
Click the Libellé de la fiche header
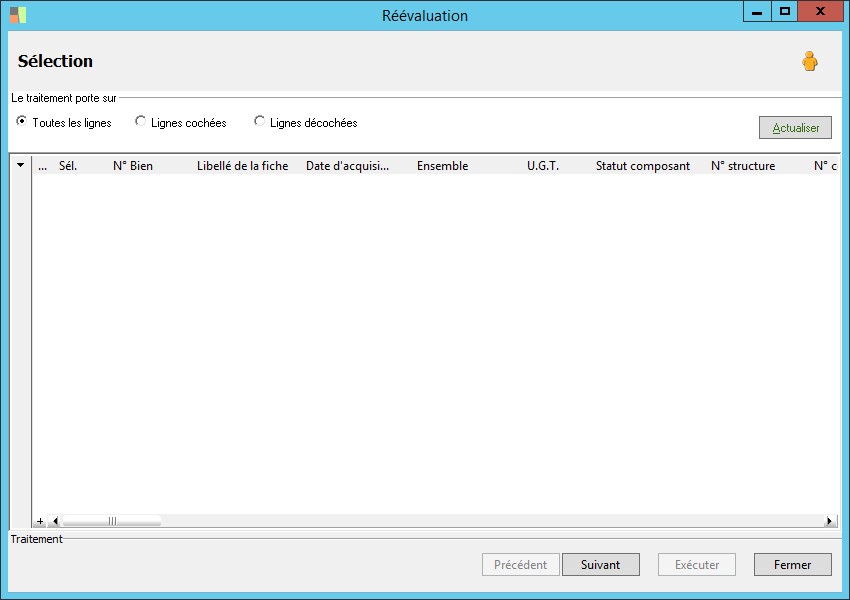pos(242,166)
